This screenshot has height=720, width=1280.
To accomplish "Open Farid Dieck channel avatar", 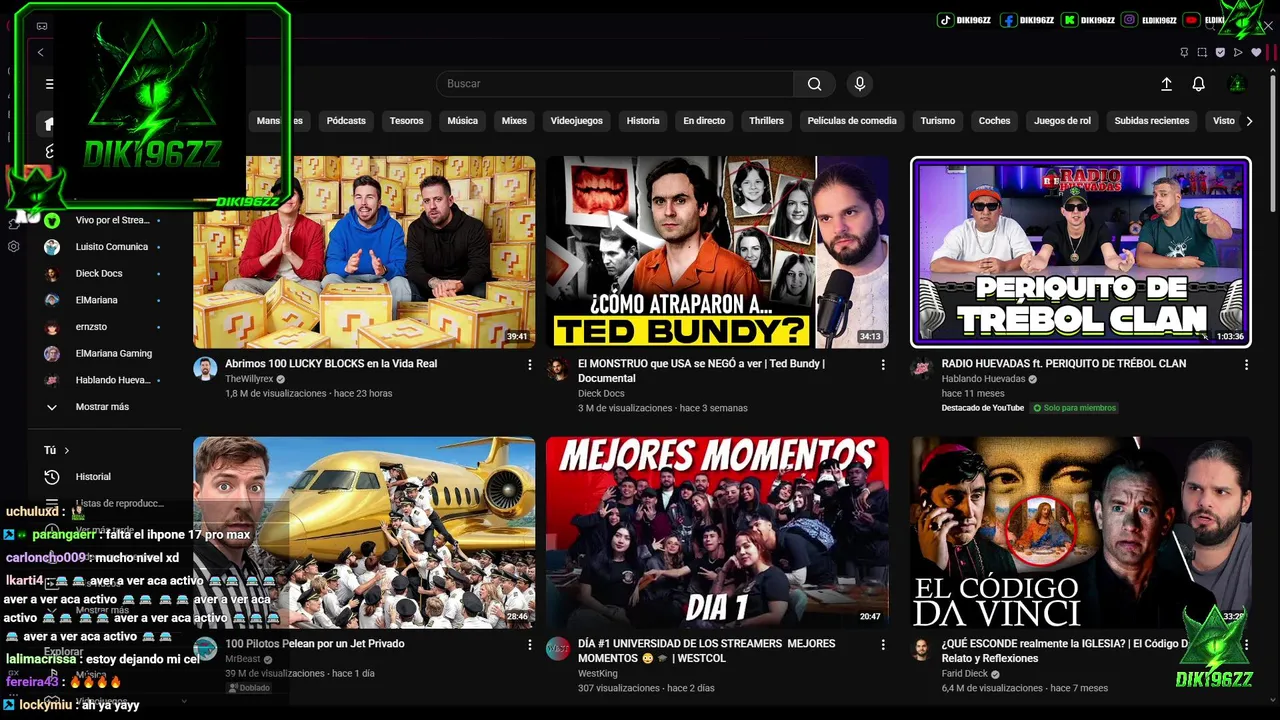I will 921,648.
